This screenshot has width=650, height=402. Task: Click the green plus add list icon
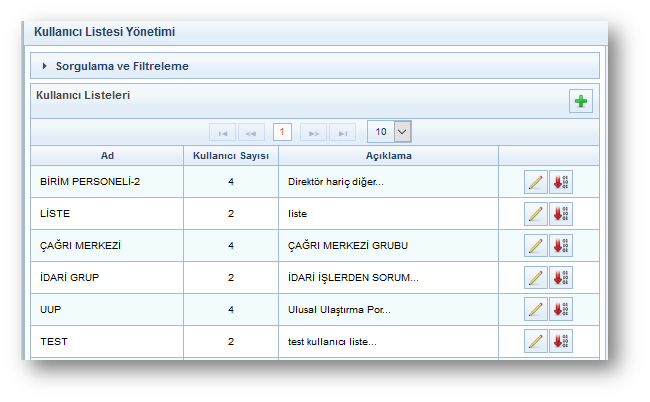tap(580, 101)
